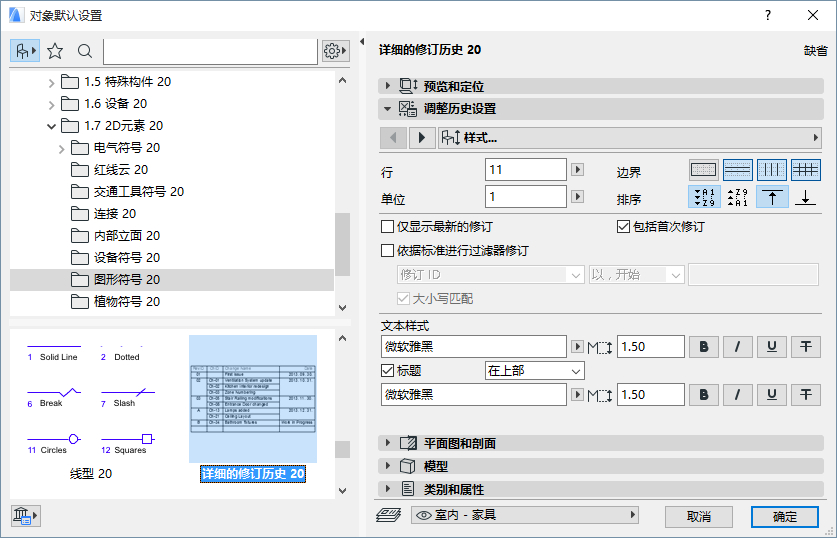Image resolution: width=837 pixels, height=538 pixels.
Task: Show favorites with the star icon
Action: pos(55,51)
